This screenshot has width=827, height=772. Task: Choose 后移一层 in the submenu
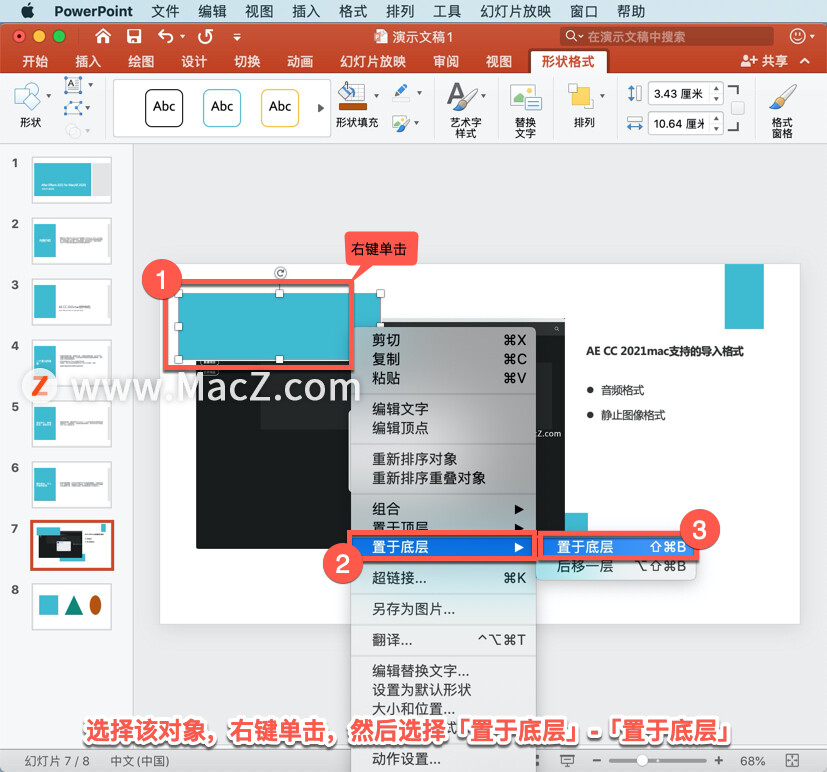click(618, 566)
